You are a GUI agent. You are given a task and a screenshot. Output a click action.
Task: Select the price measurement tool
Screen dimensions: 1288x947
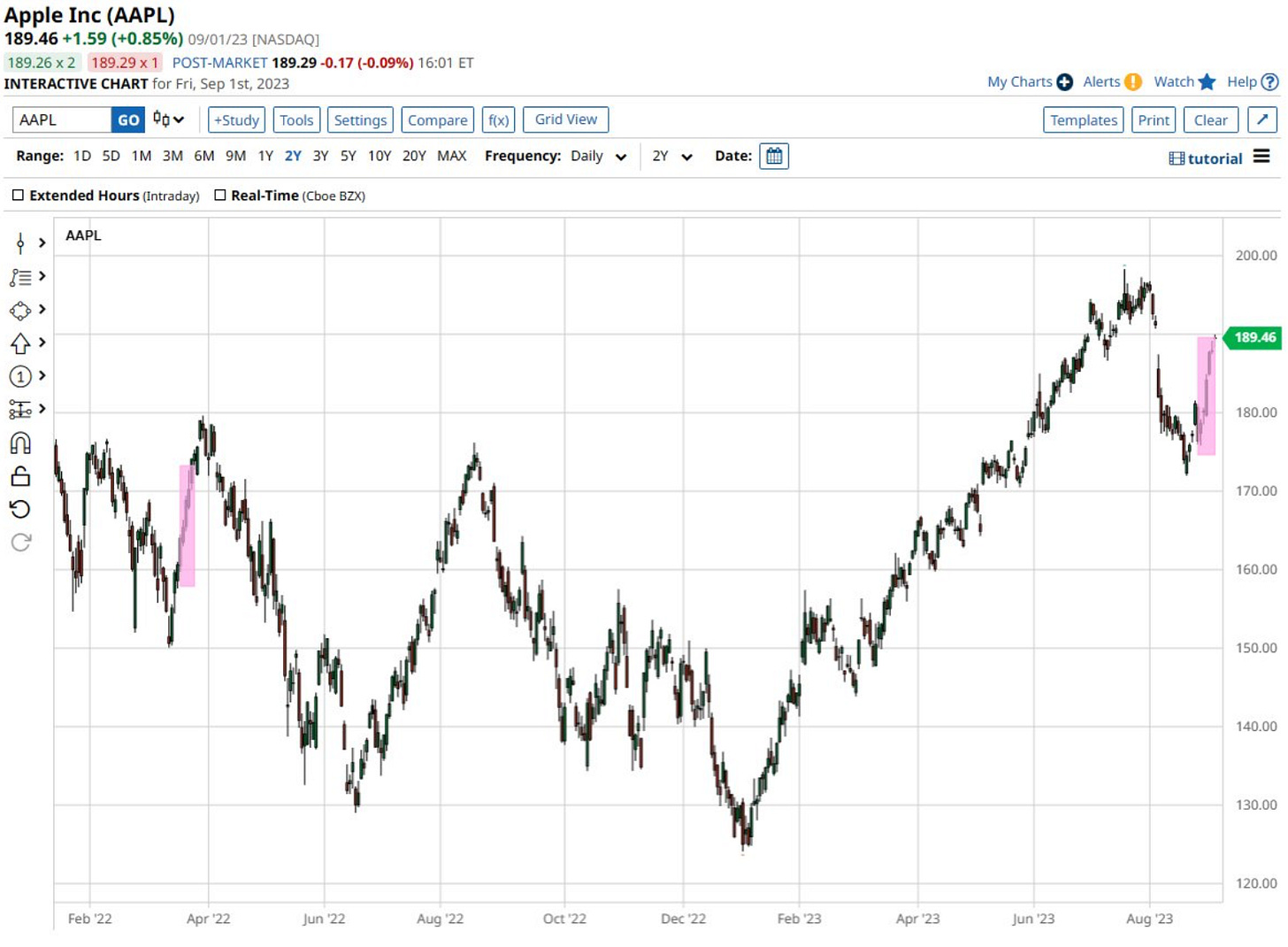20,410
